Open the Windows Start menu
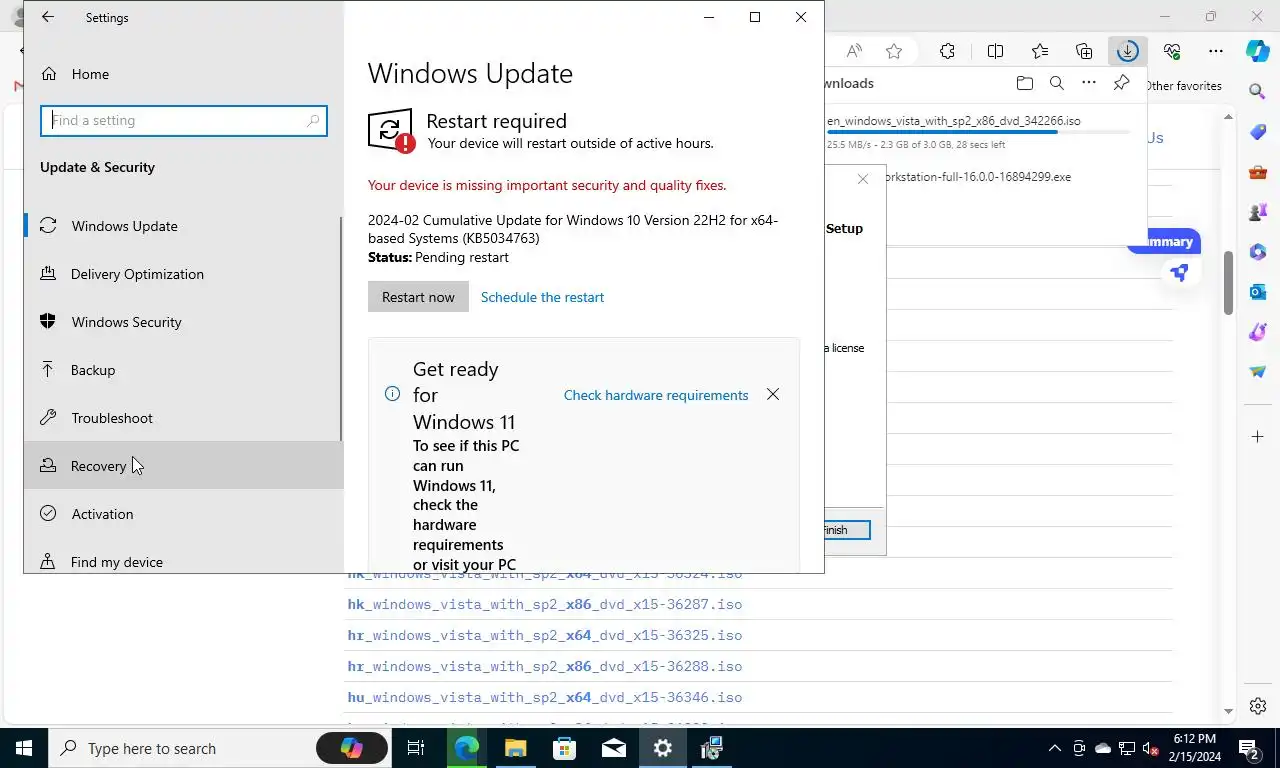The image size is (1280, 768). (24, 748)
